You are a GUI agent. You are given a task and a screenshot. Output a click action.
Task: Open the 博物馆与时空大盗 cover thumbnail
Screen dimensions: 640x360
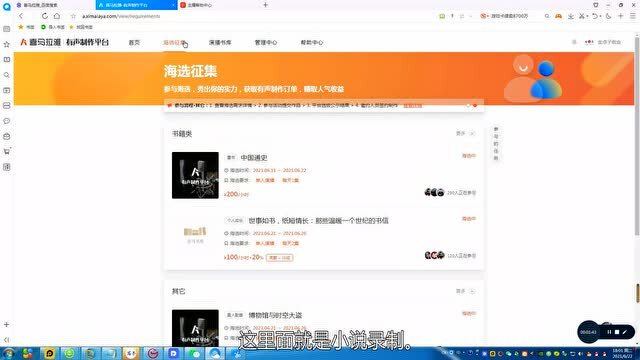[195, 328]
